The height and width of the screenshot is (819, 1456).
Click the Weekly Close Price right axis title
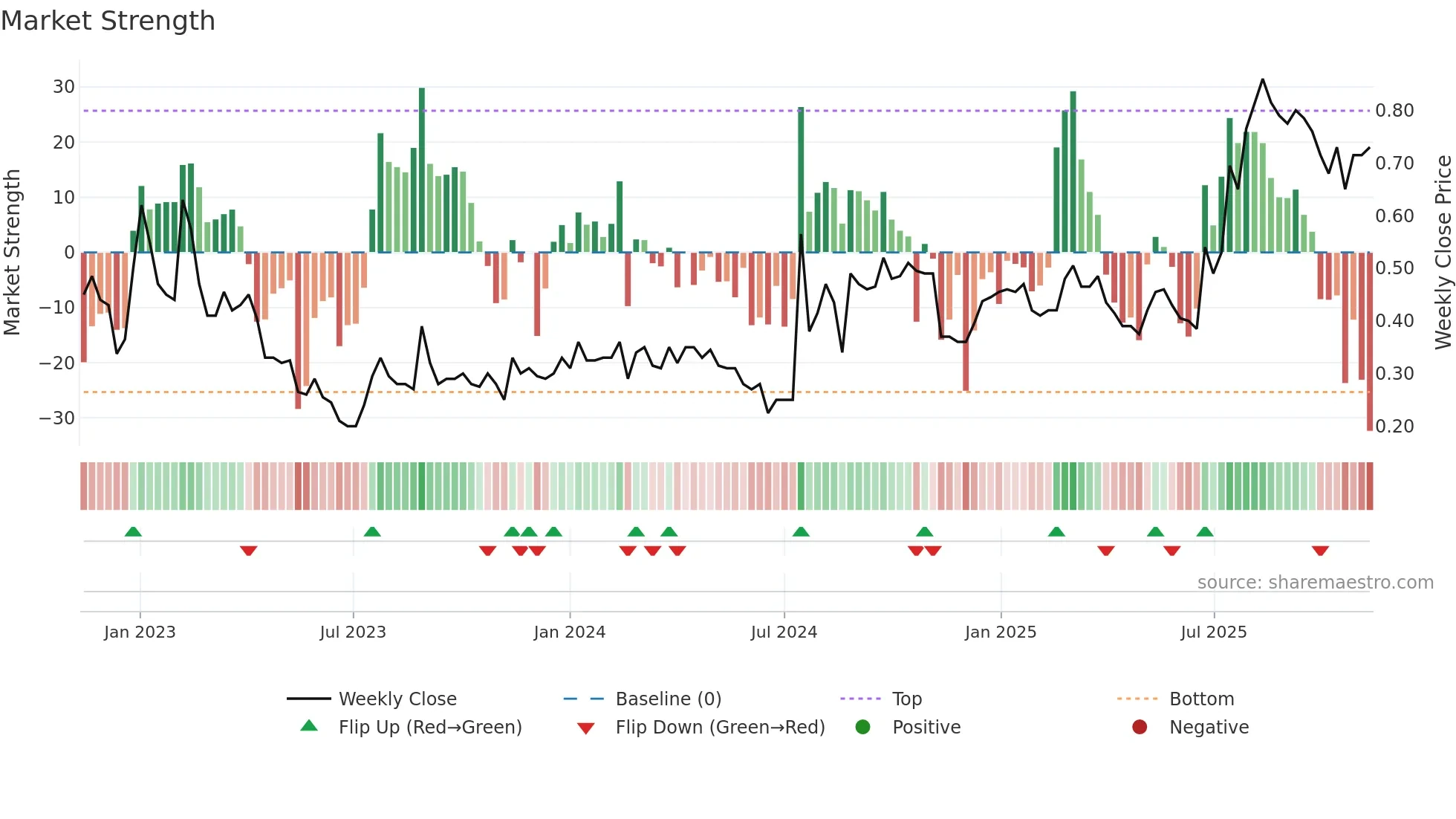click(x=1443, y=253)
